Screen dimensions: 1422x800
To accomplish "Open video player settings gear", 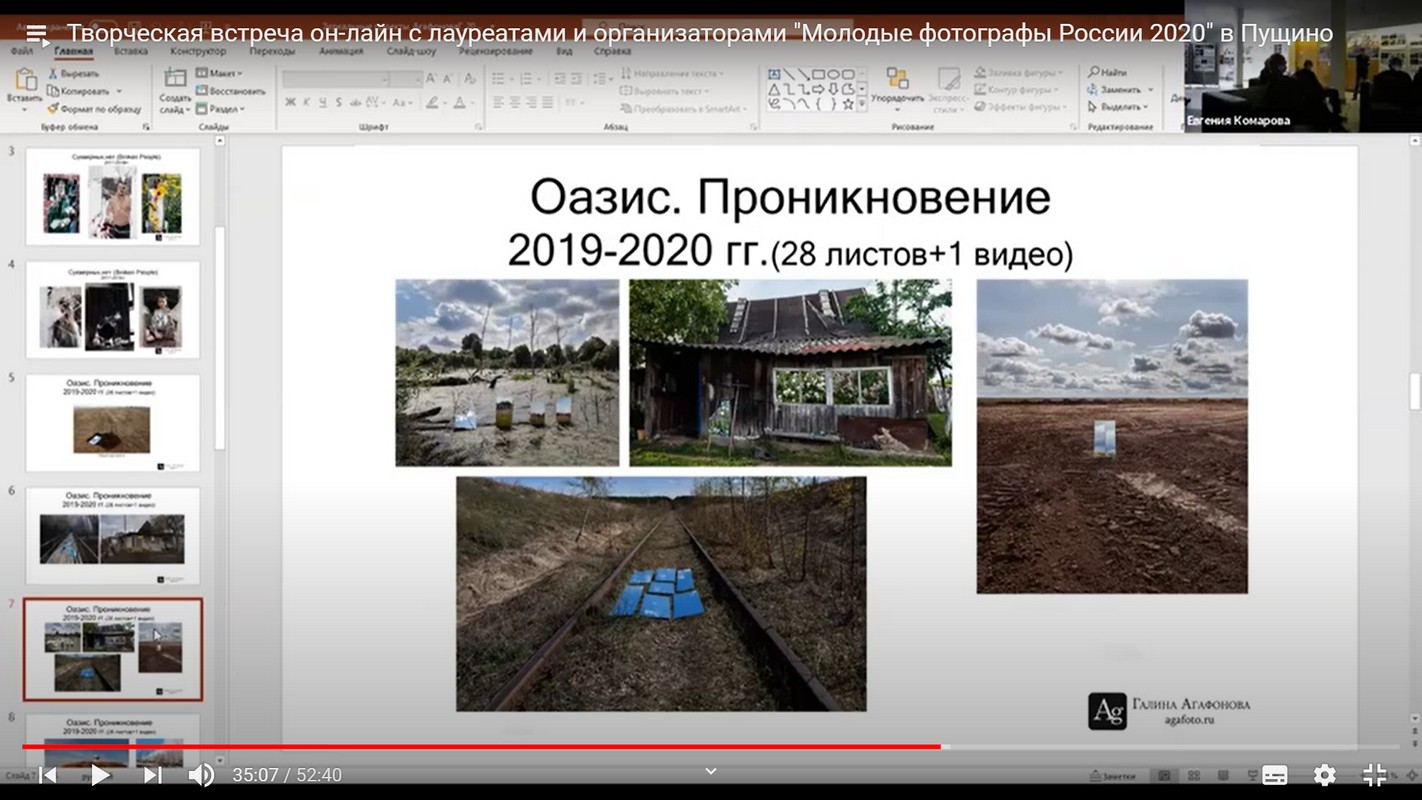I will (x=1325, y=775).
